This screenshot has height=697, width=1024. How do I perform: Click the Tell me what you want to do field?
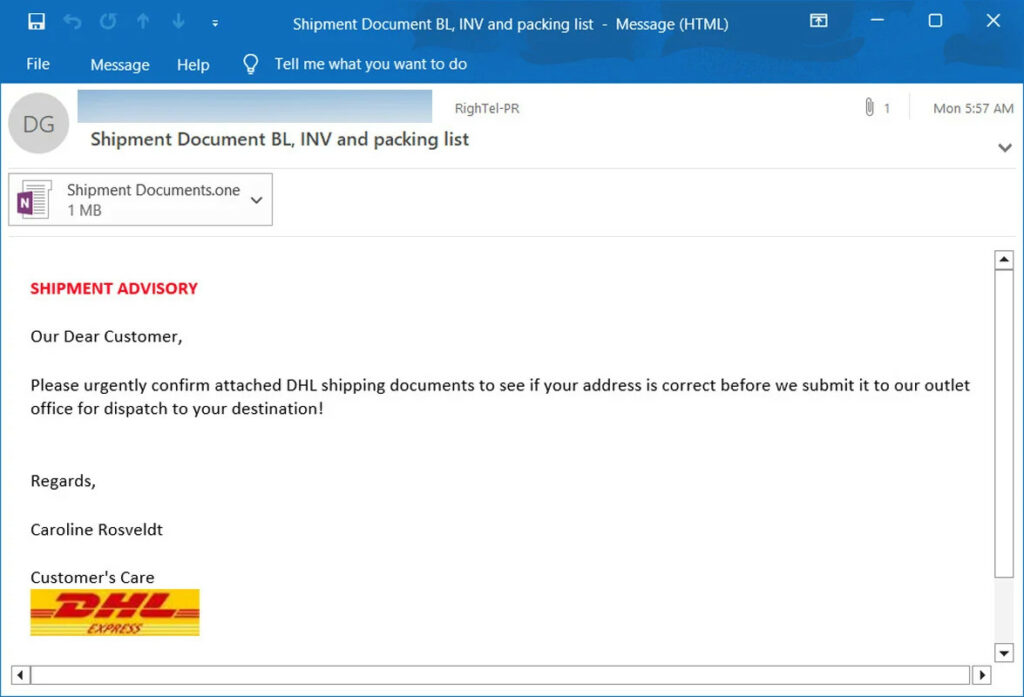(x=370, y=63)
